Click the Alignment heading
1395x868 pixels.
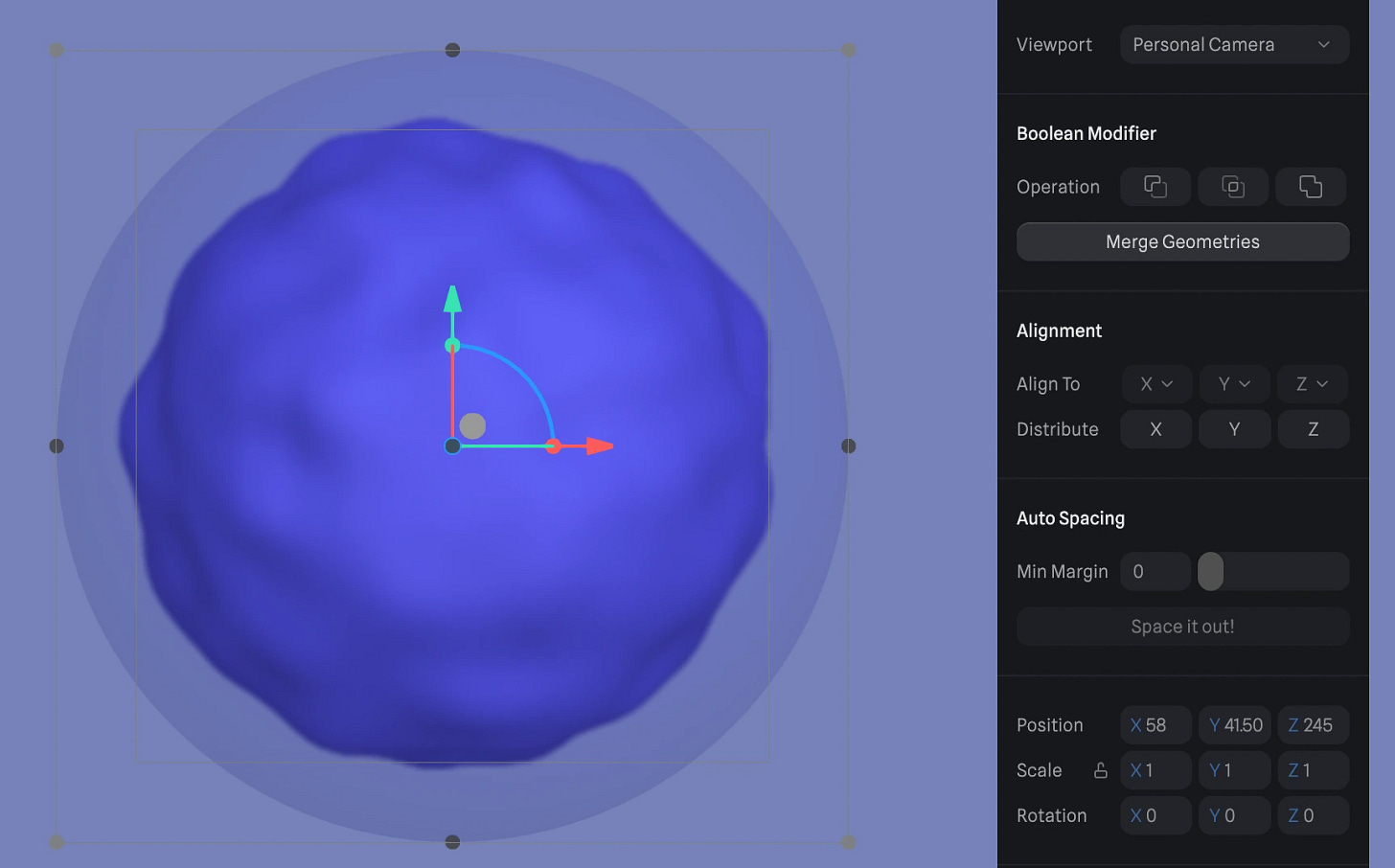(1059, 331)
